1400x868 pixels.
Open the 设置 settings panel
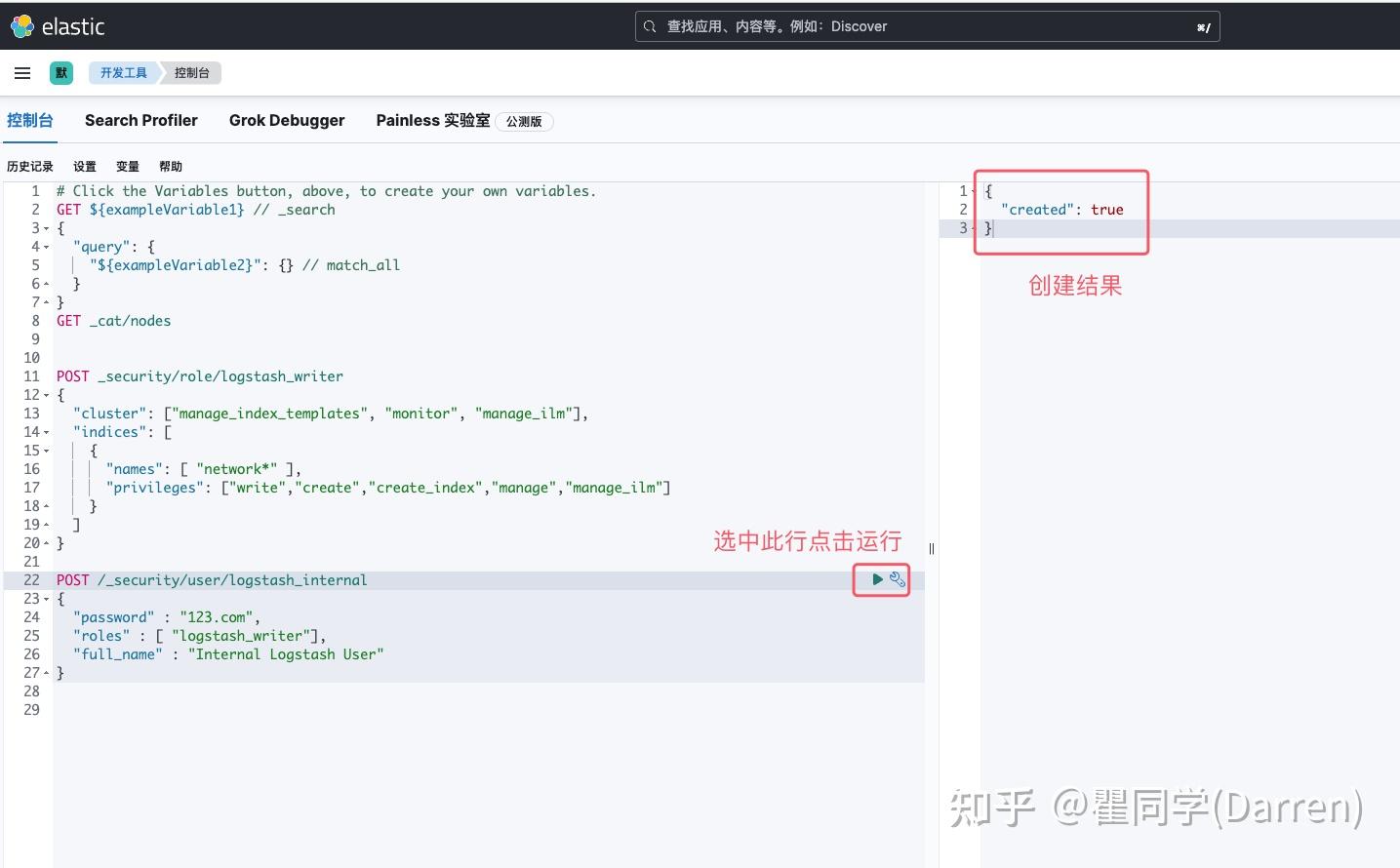(x=84, y=166)
